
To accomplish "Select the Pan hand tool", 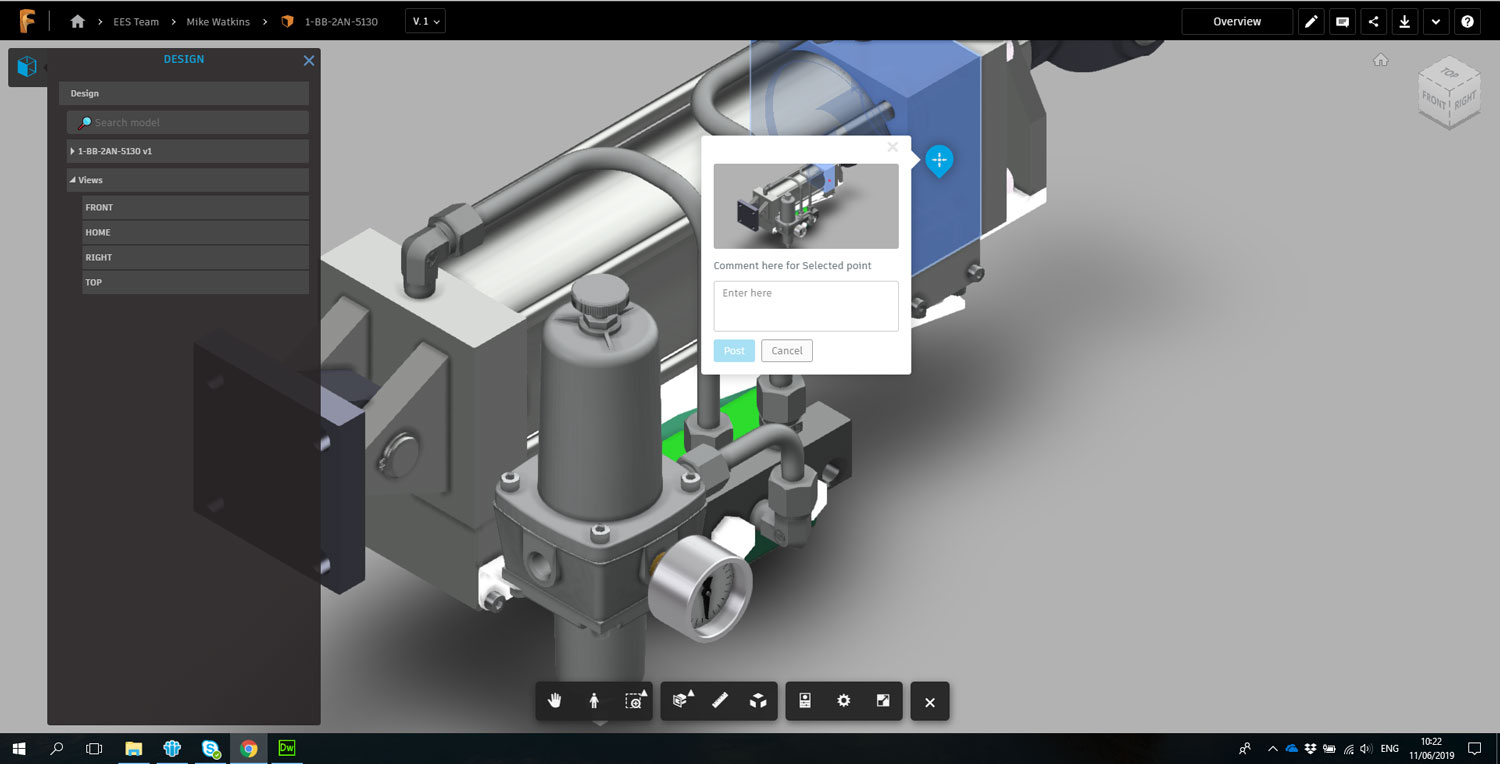I will point(555,701).
